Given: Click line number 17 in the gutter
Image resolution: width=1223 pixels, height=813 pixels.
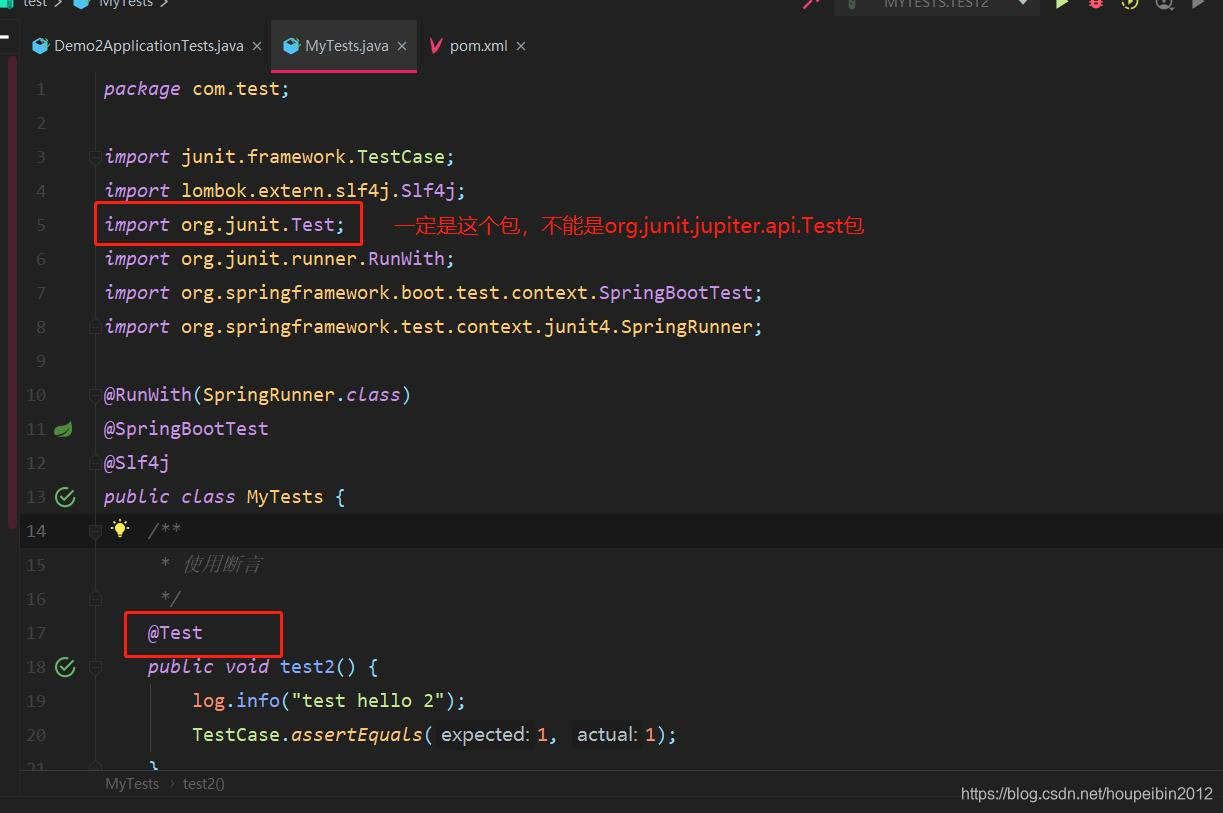Looking at the screenshot, I should [36, 633].
